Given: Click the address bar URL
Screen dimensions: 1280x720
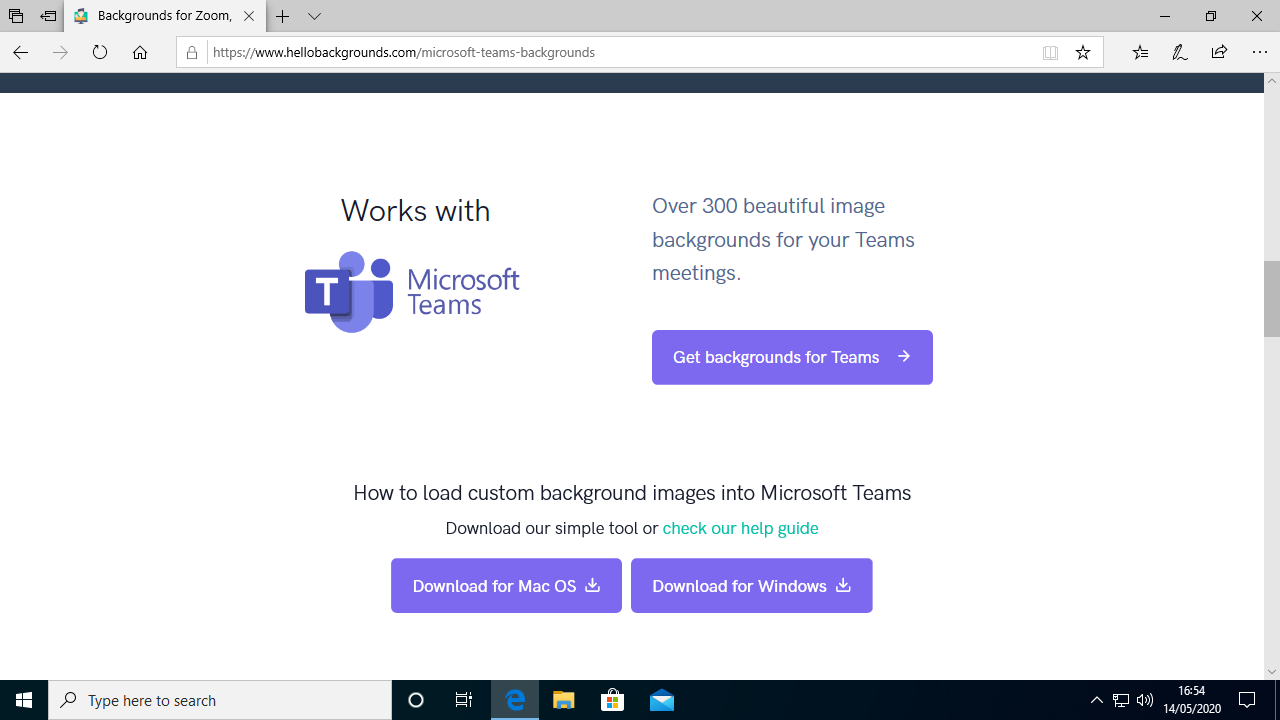Looking at the screenshot, I should pyautogui.click(x=404, y=53).
